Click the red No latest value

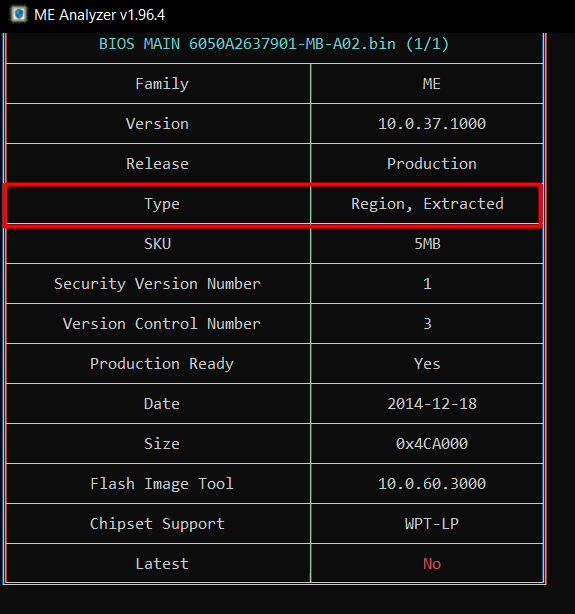(432, 564)
